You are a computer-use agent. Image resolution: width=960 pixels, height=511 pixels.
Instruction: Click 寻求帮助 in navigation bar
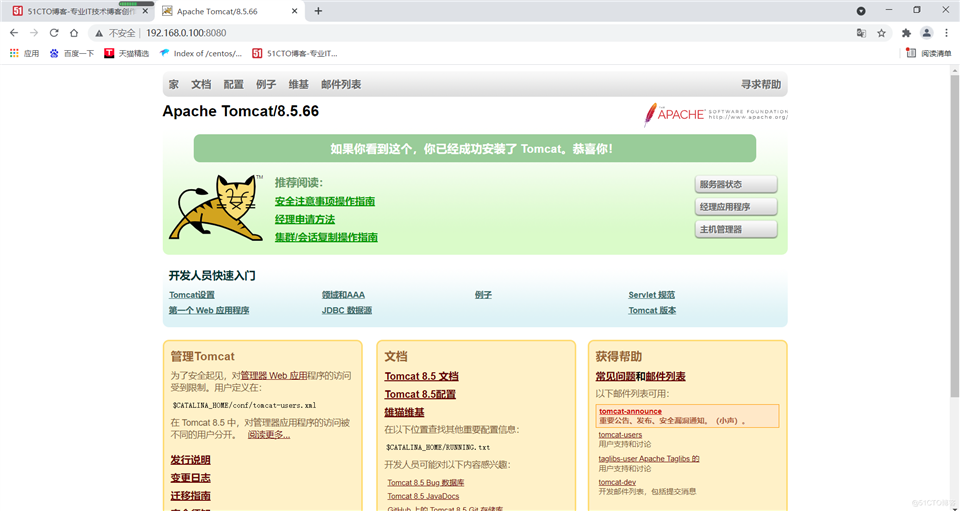coord(761,84)
